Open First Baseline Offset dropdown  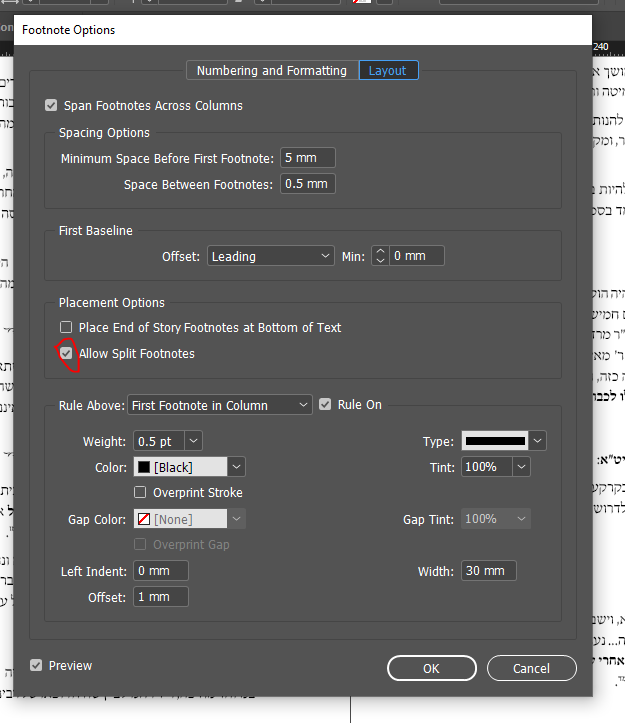(271, 256)
